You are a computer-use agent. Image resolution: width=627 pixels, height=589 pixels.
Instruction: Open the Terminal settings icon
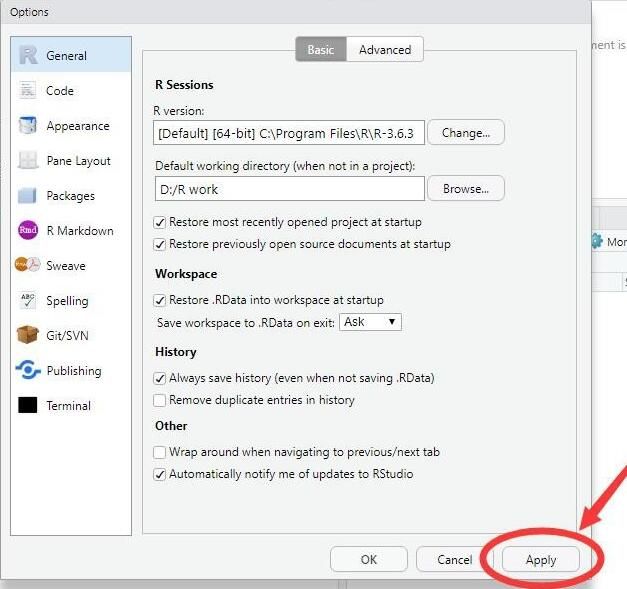coord(28,406)
